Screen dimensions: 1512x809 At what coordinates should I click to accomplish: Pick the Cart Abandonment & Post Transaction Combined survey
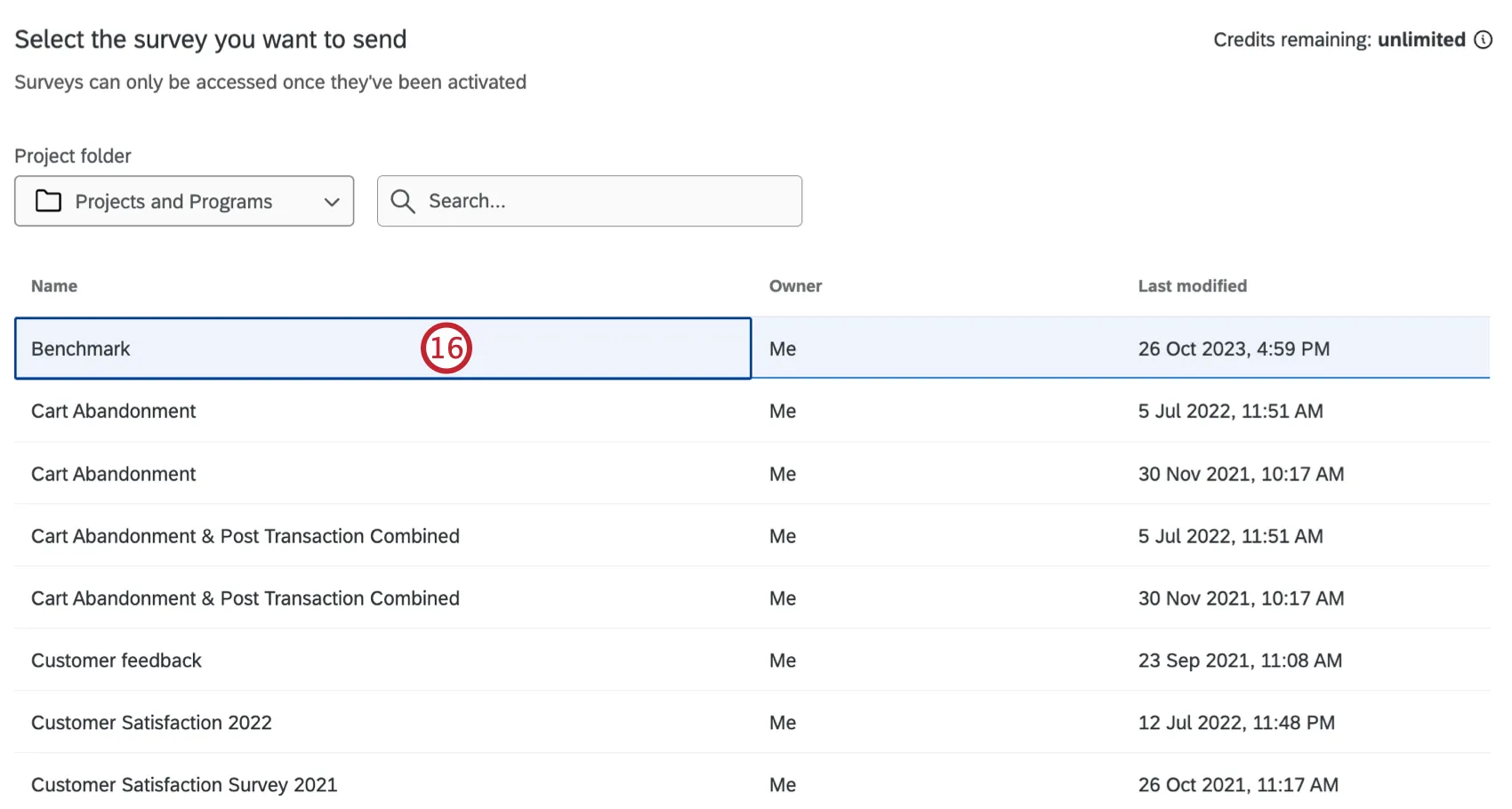(245, 536)
